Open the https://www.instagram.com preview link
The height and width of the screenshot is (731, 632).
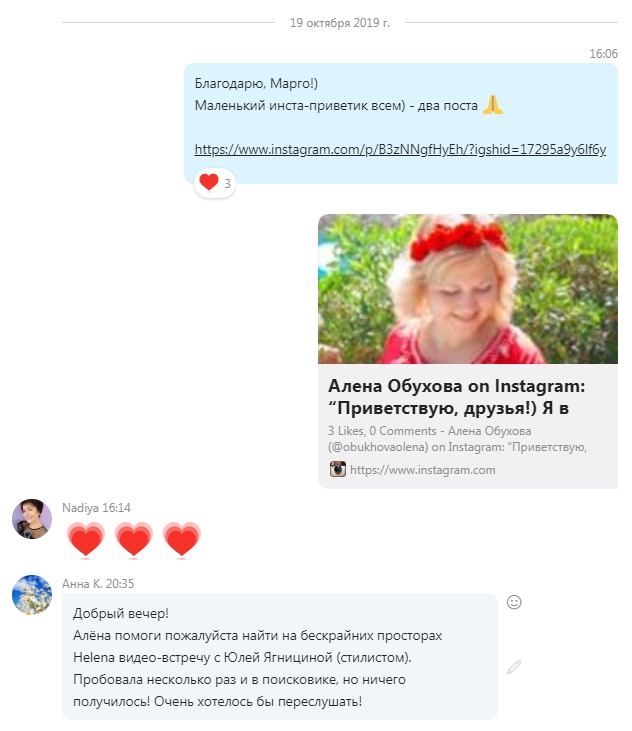pyautogui.click(x=423, y=469)
